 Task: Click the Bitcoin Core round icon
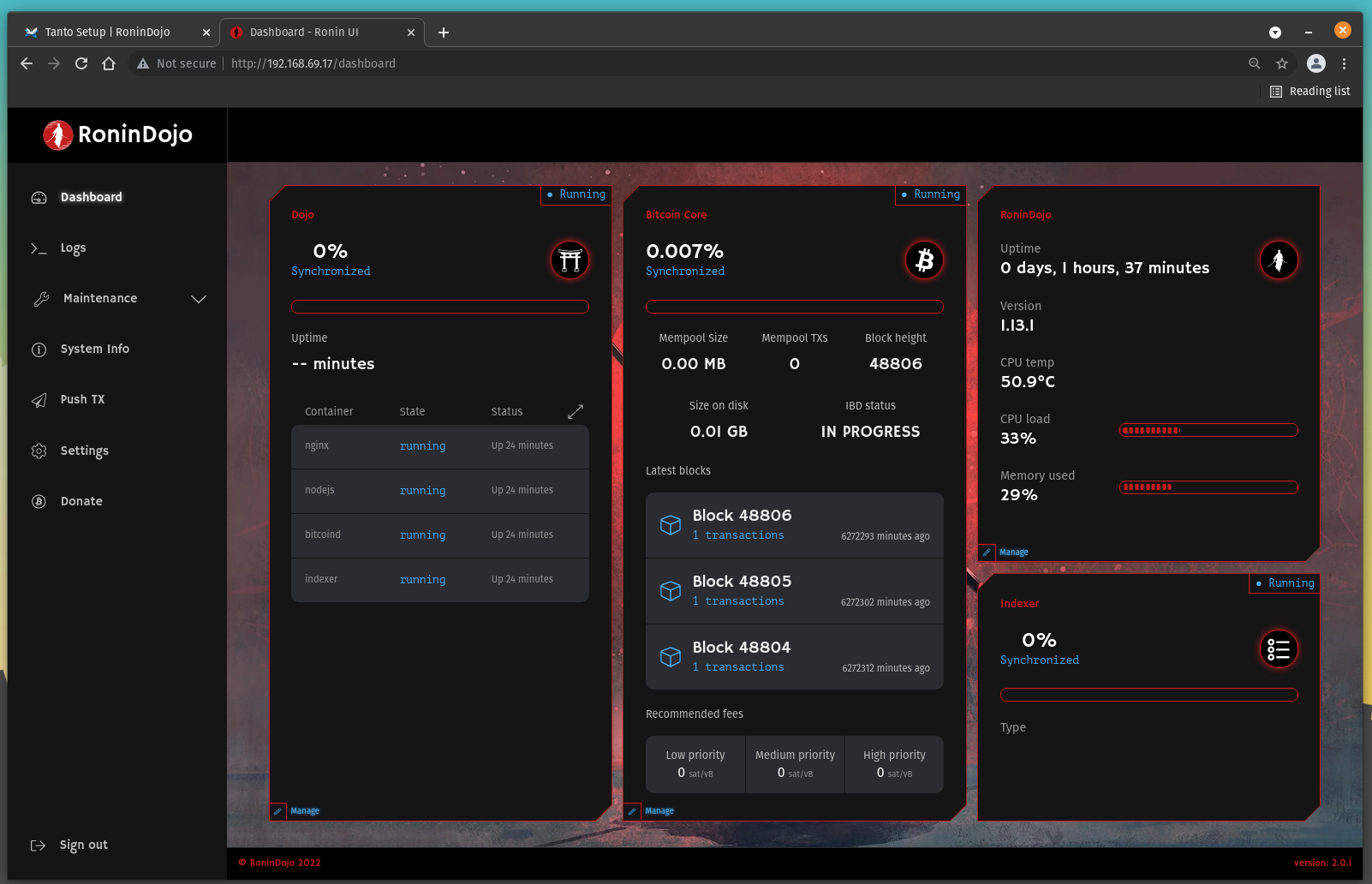[x=924, y=260]
